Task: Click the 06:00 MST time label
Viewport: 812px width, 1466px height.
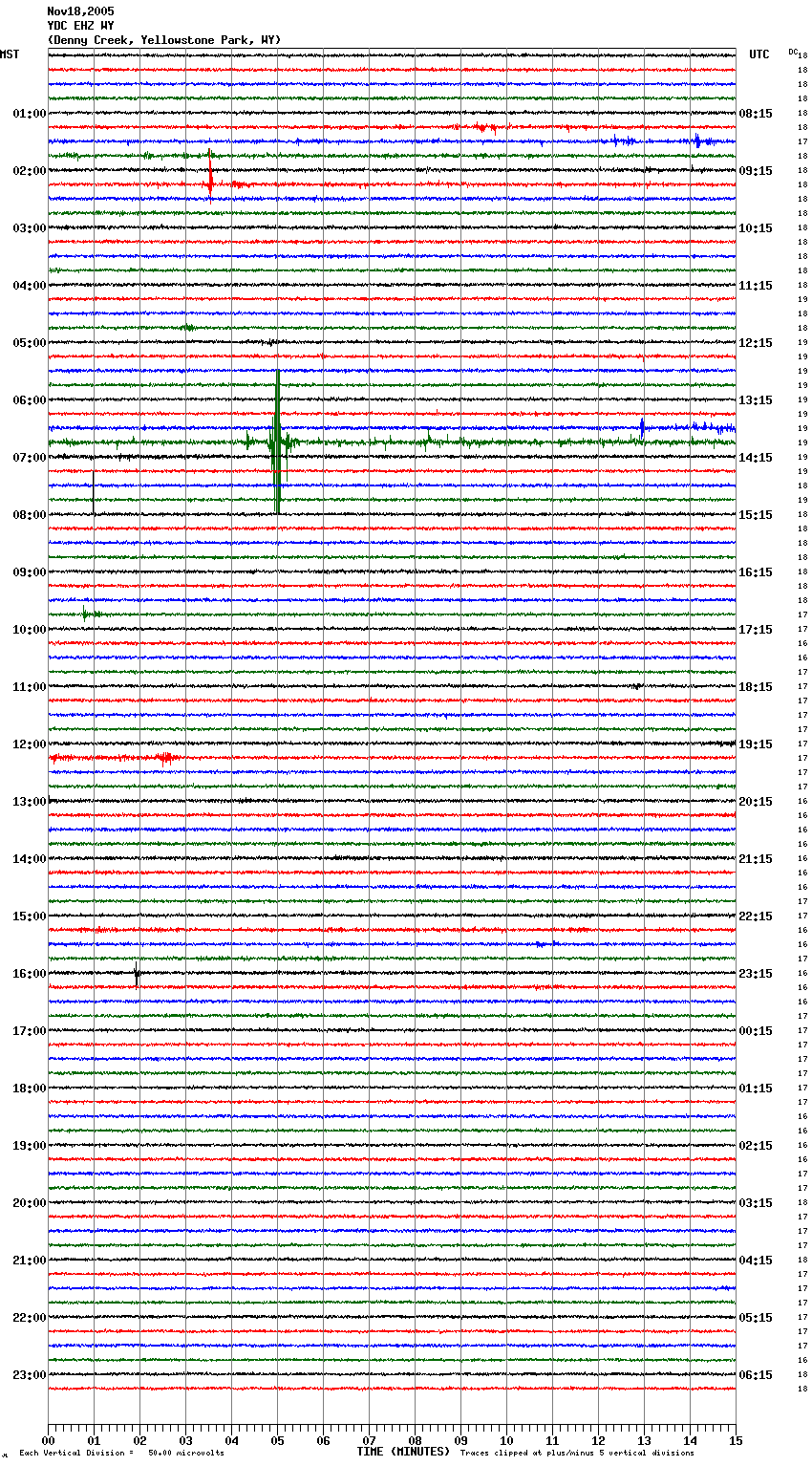Action: [x=30, y=400]
